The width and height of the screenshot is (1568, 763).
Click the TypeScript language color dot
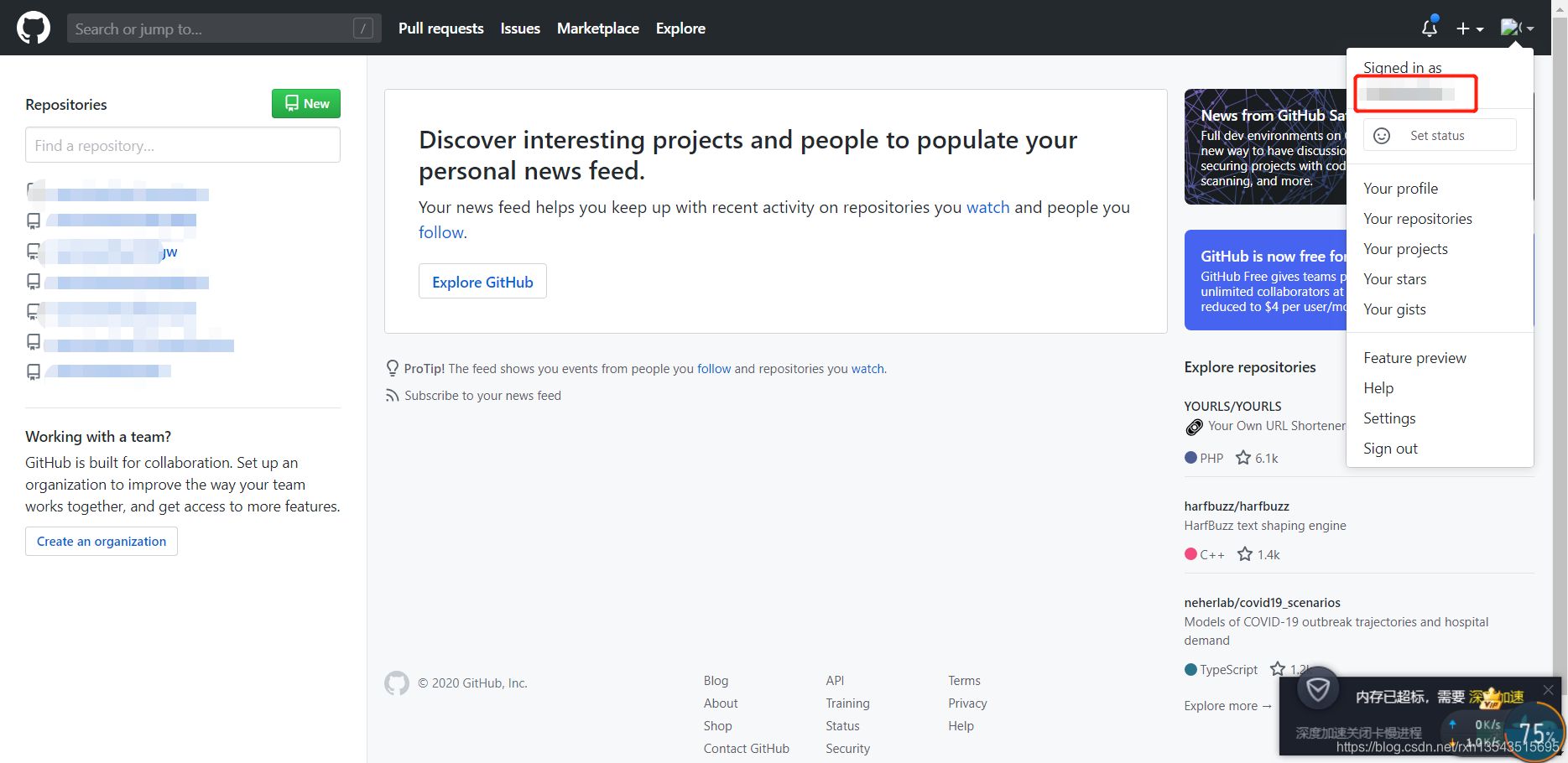(1190, 669)
